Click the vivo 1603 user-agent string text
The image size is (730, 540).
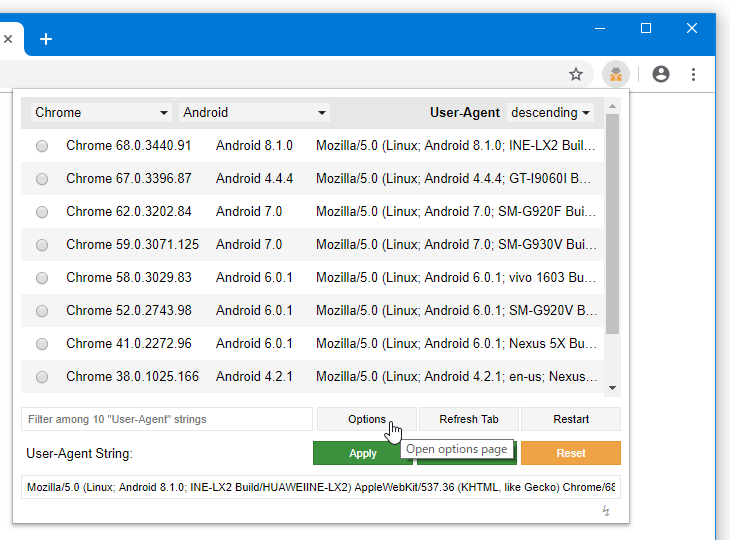(456, 277)
